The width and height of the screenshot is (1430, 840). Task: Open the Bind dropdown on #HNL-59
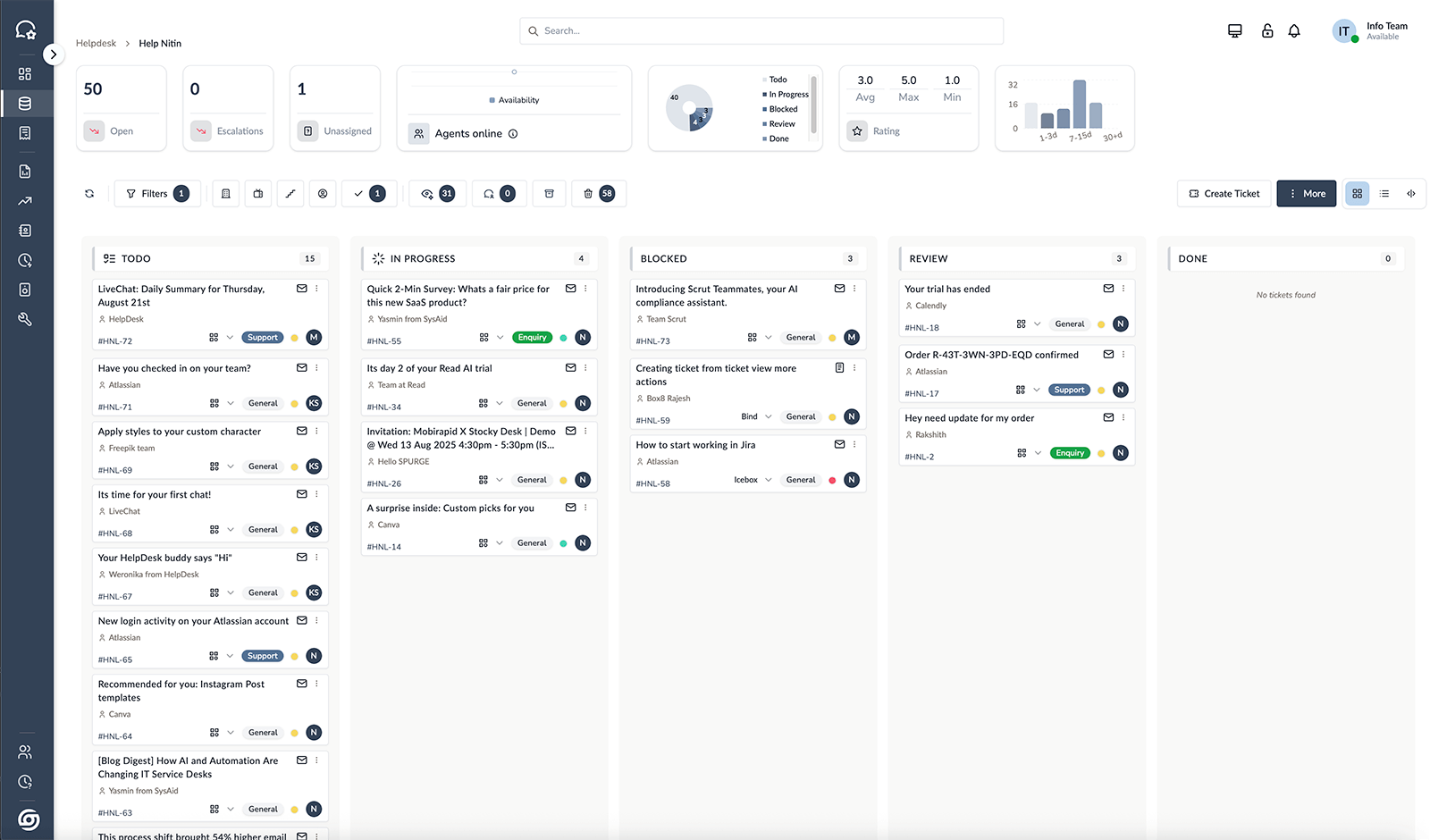click(756, 416)
